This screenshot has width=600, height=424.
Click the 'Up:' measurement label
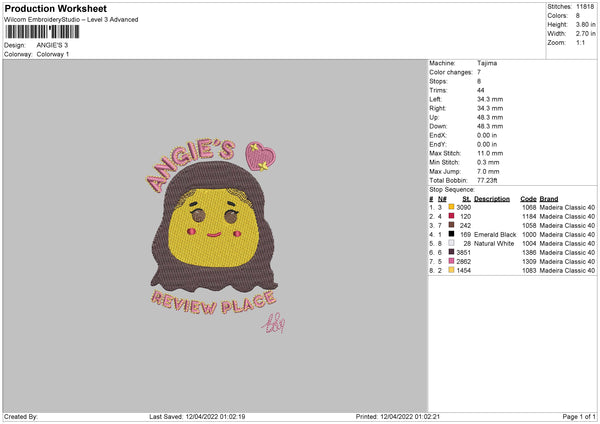(434, 117)
